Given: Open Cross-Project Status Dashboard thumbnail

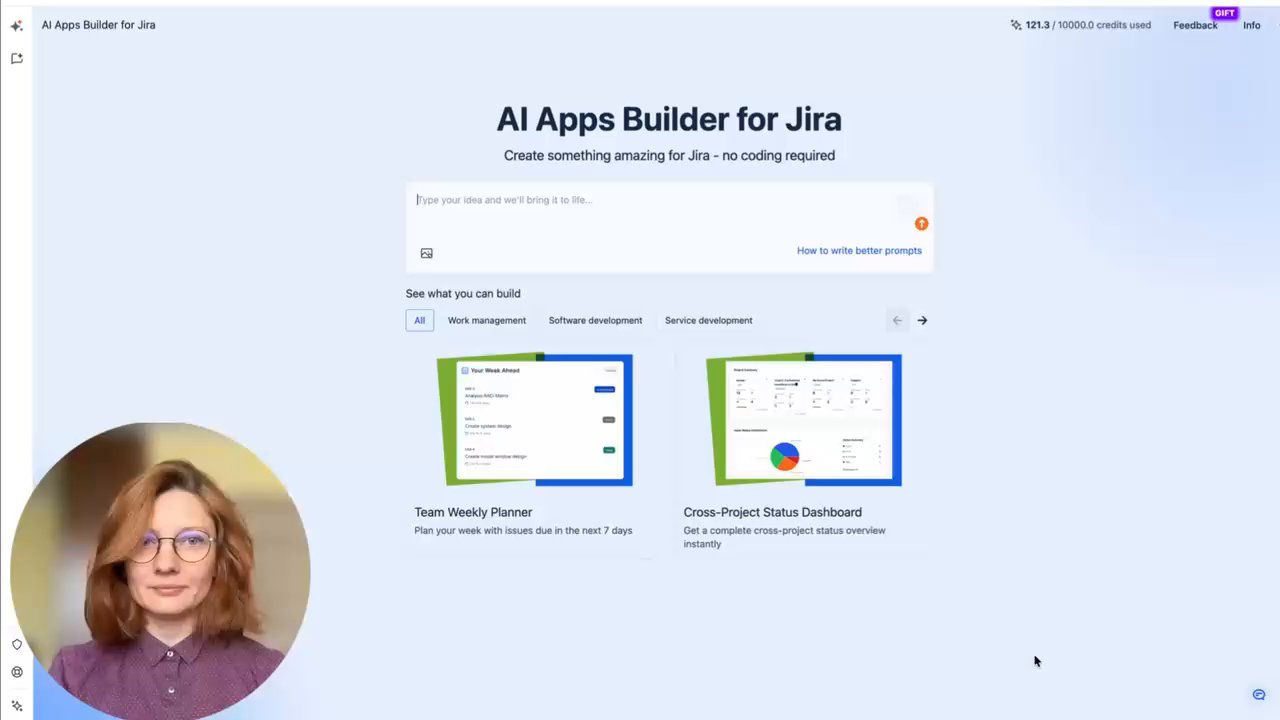Looking at the screenshot, I should click(x=804, y=420).
